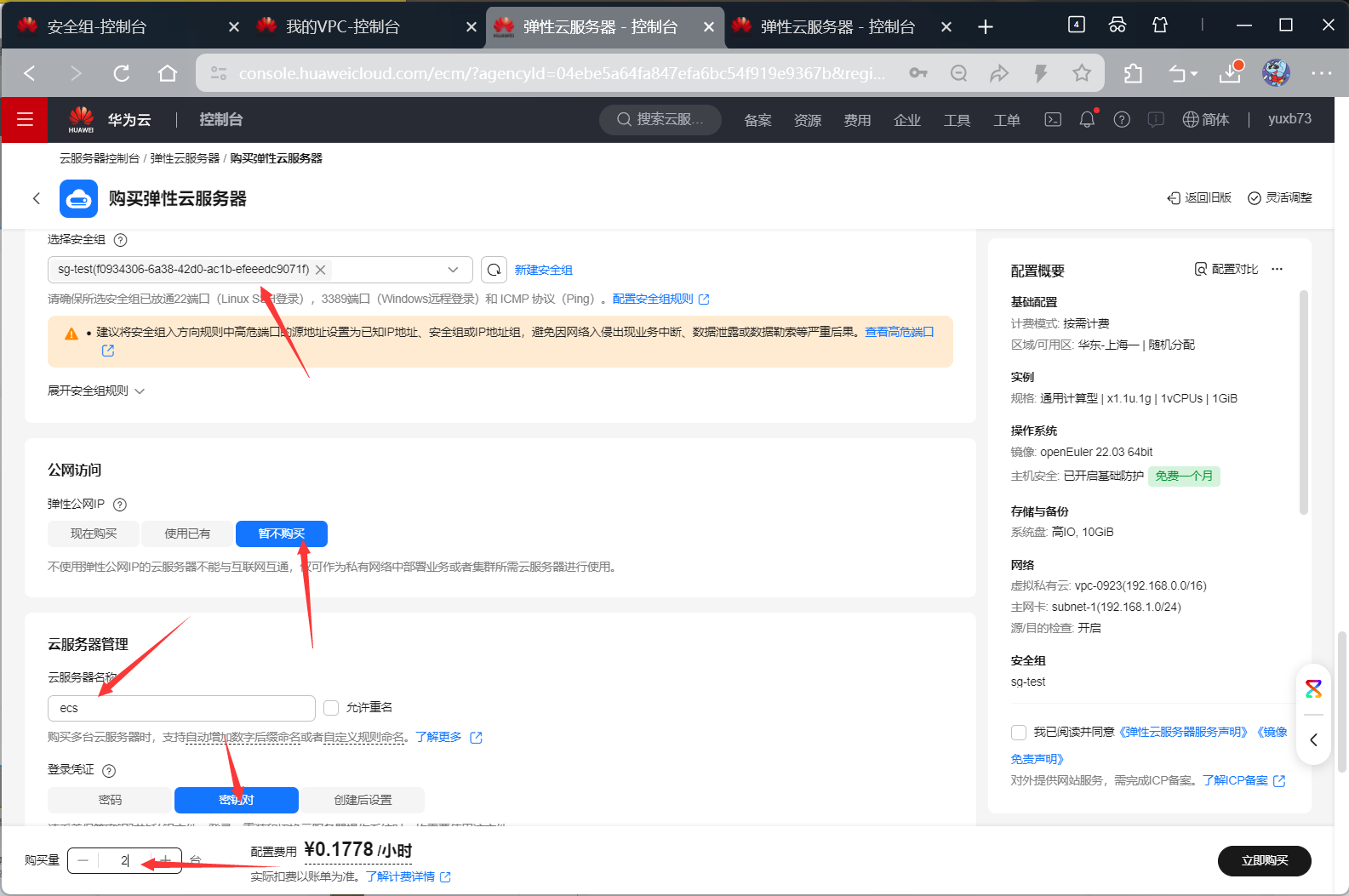Show help for login credentials
1349x896 pixels.
pos(109,771)
